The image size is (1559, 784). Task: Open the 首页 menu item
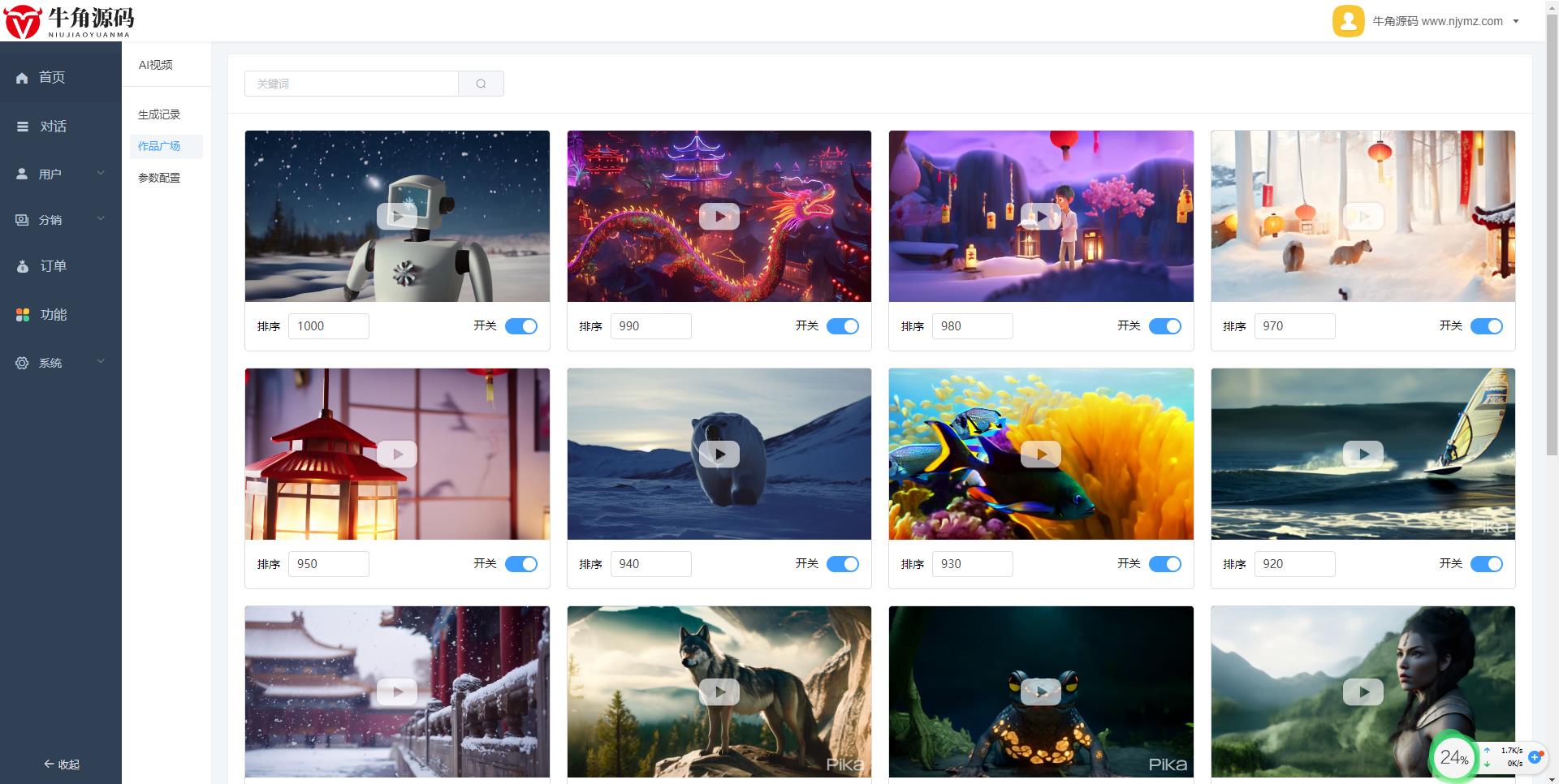[x=61, y=78]
